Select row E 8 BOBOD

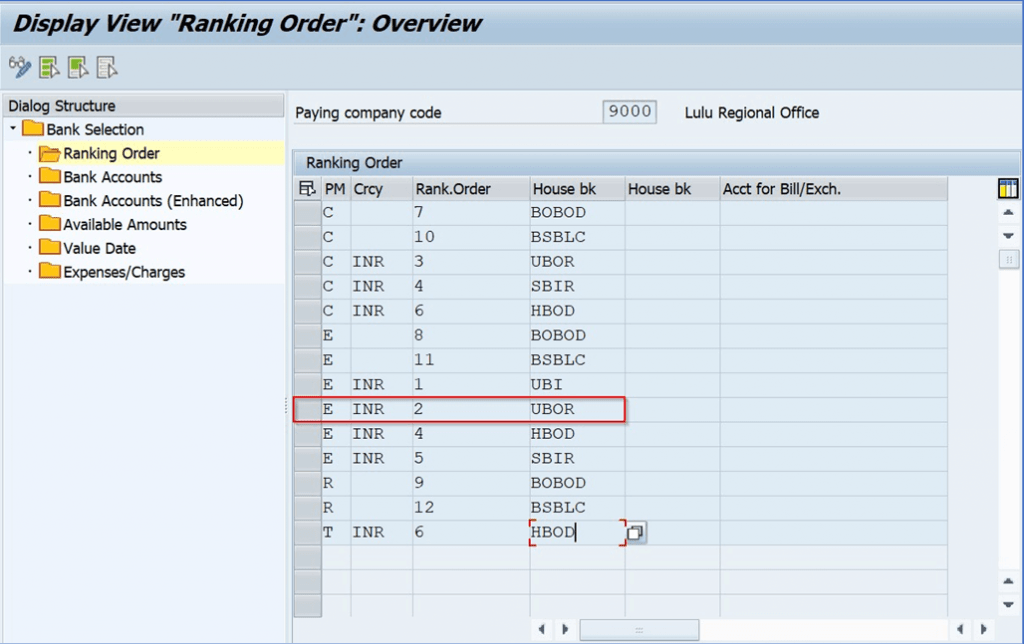307,336
